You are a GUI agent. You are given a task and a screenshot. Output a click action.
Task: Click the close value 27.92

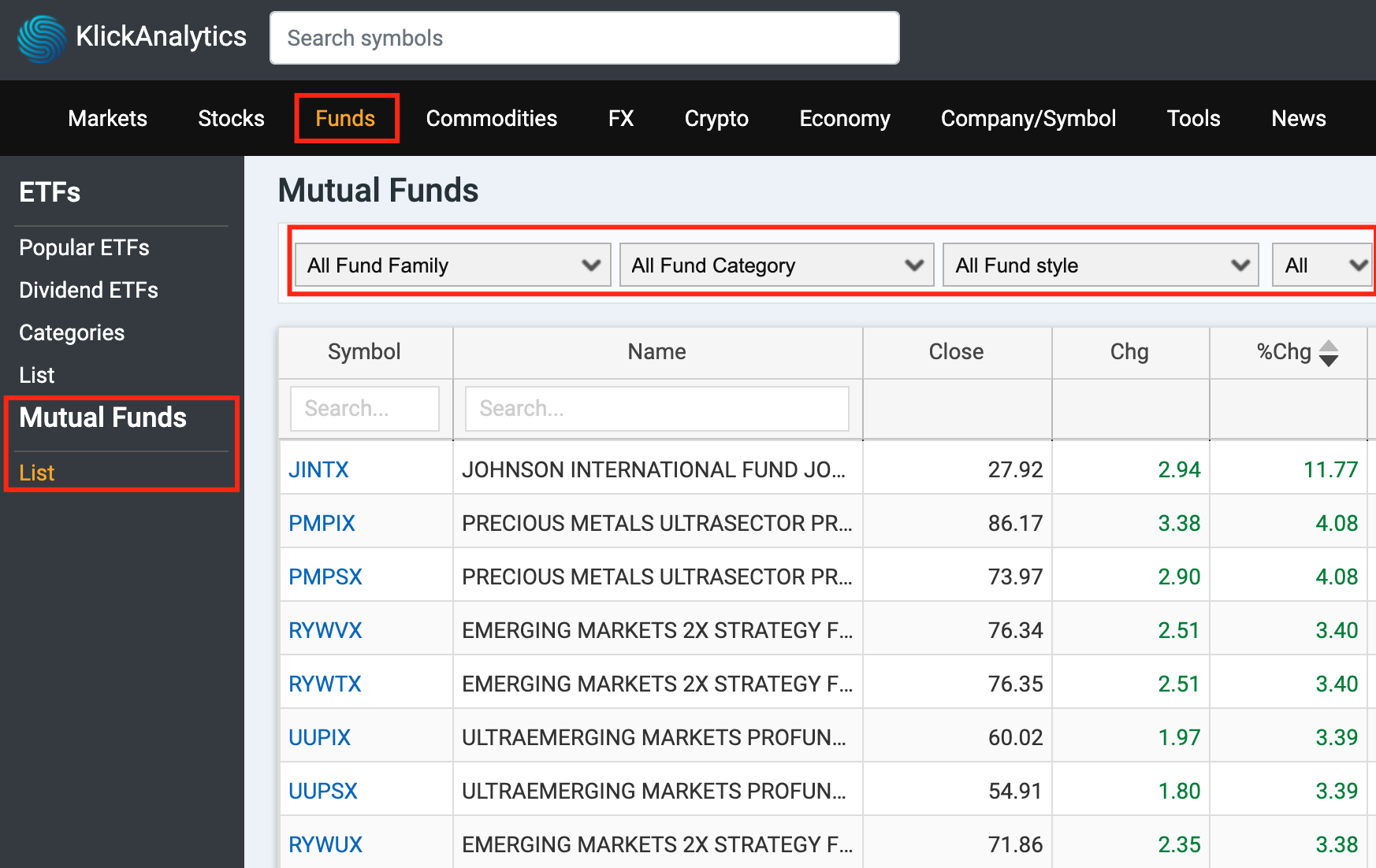[1015, 469]
